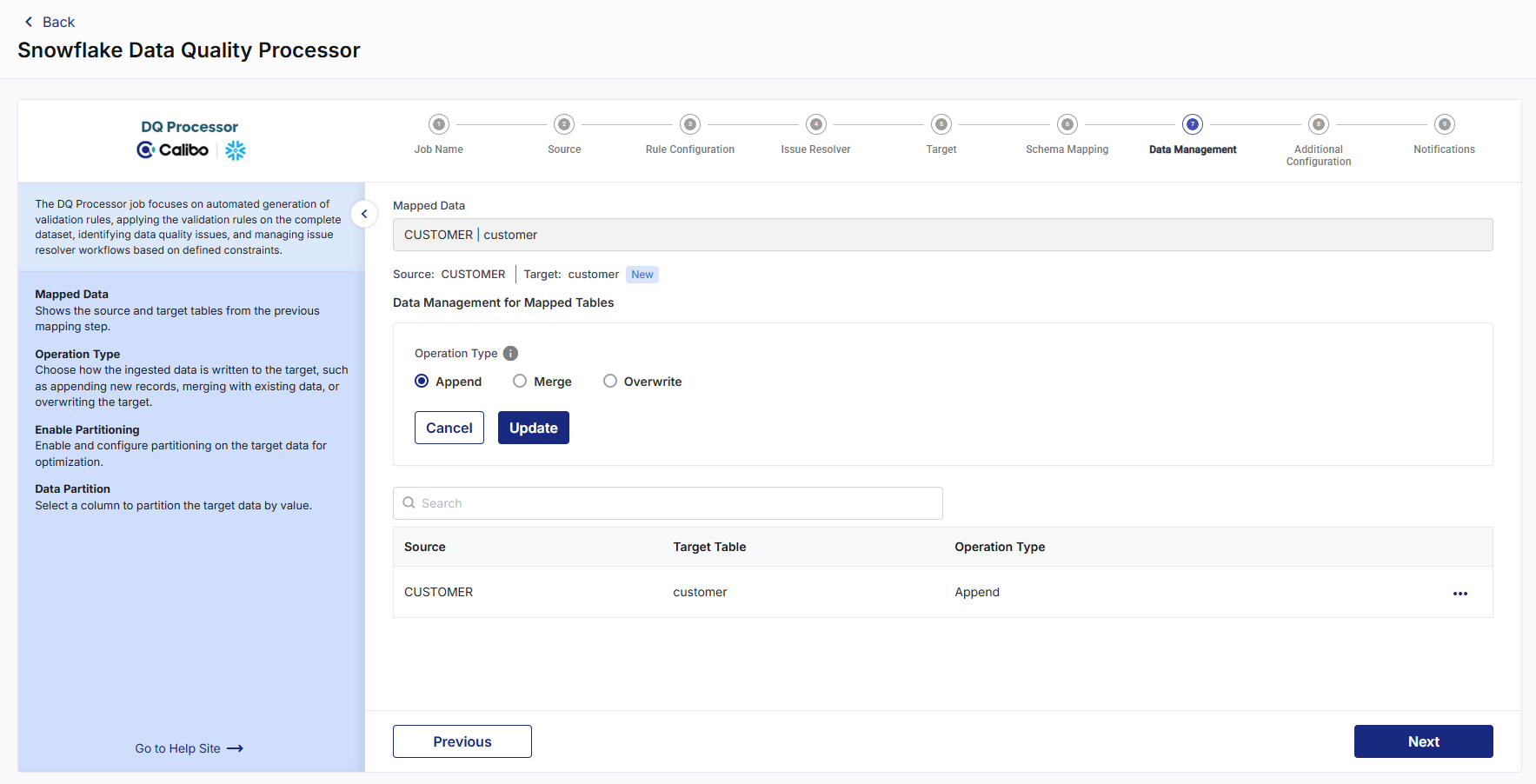Click the Notifications step label
Screen dimensions: 1536x784
[1445, 149]
